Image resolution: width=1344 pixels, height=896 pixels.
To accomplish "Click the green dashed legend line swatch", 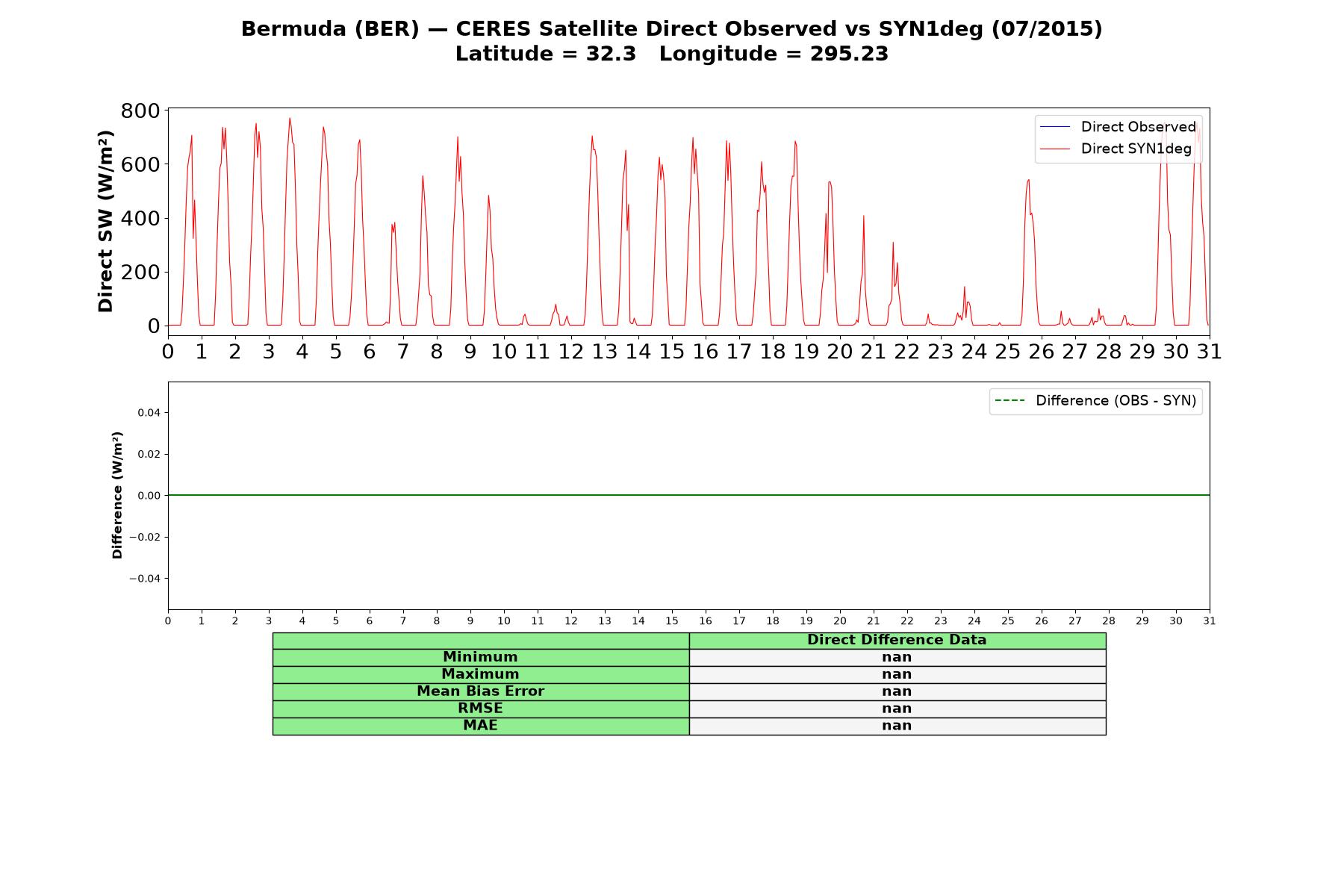I will (x=1009, y=401).
